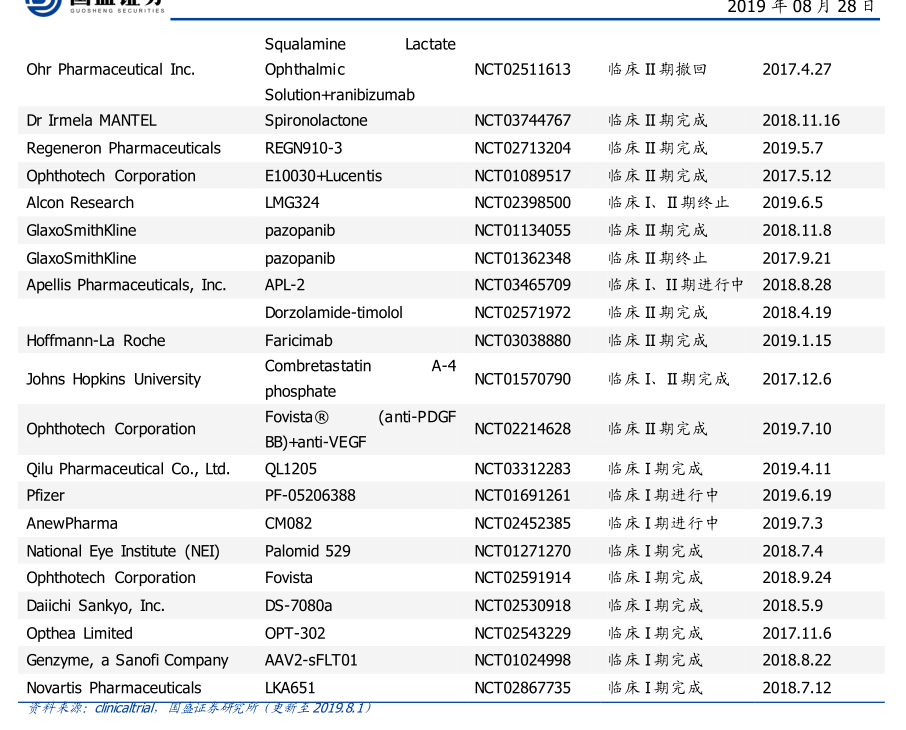906x730 pixels.
Task: Click the Faricimab drug name
Action: [x=298, y=341]
